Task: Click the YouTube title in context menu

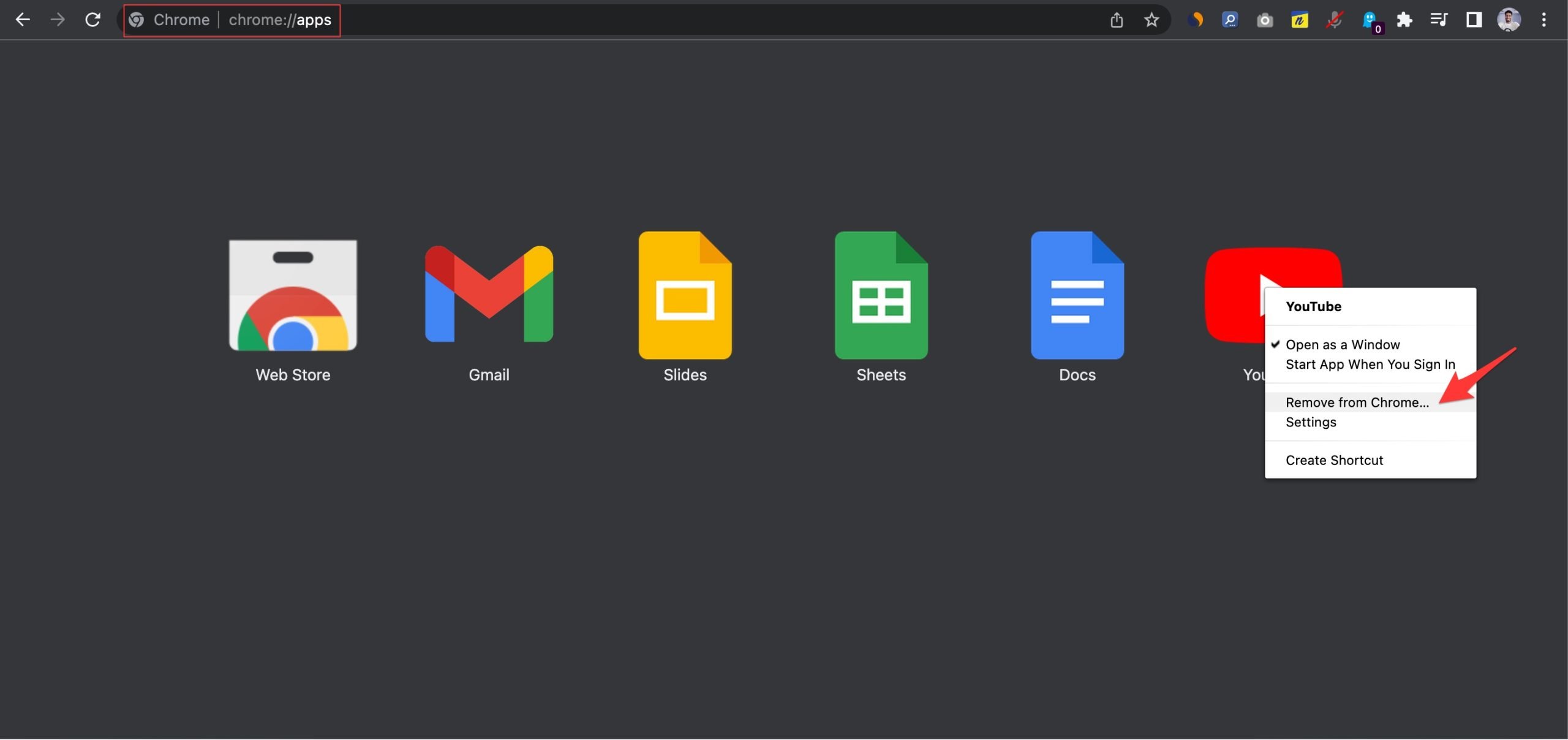Action: coord(1313,306)
